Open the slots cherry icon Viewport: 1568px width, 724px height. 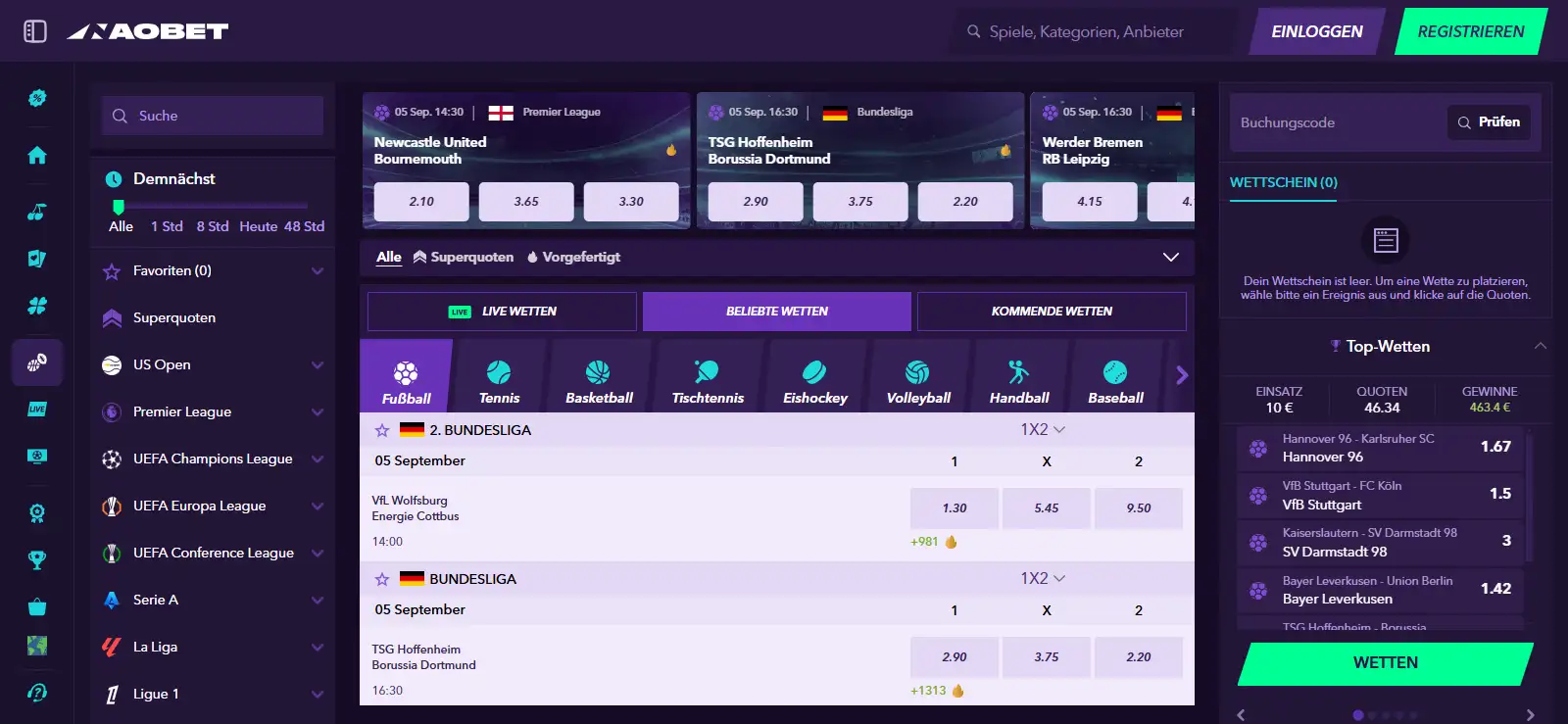tap(37, 212)
